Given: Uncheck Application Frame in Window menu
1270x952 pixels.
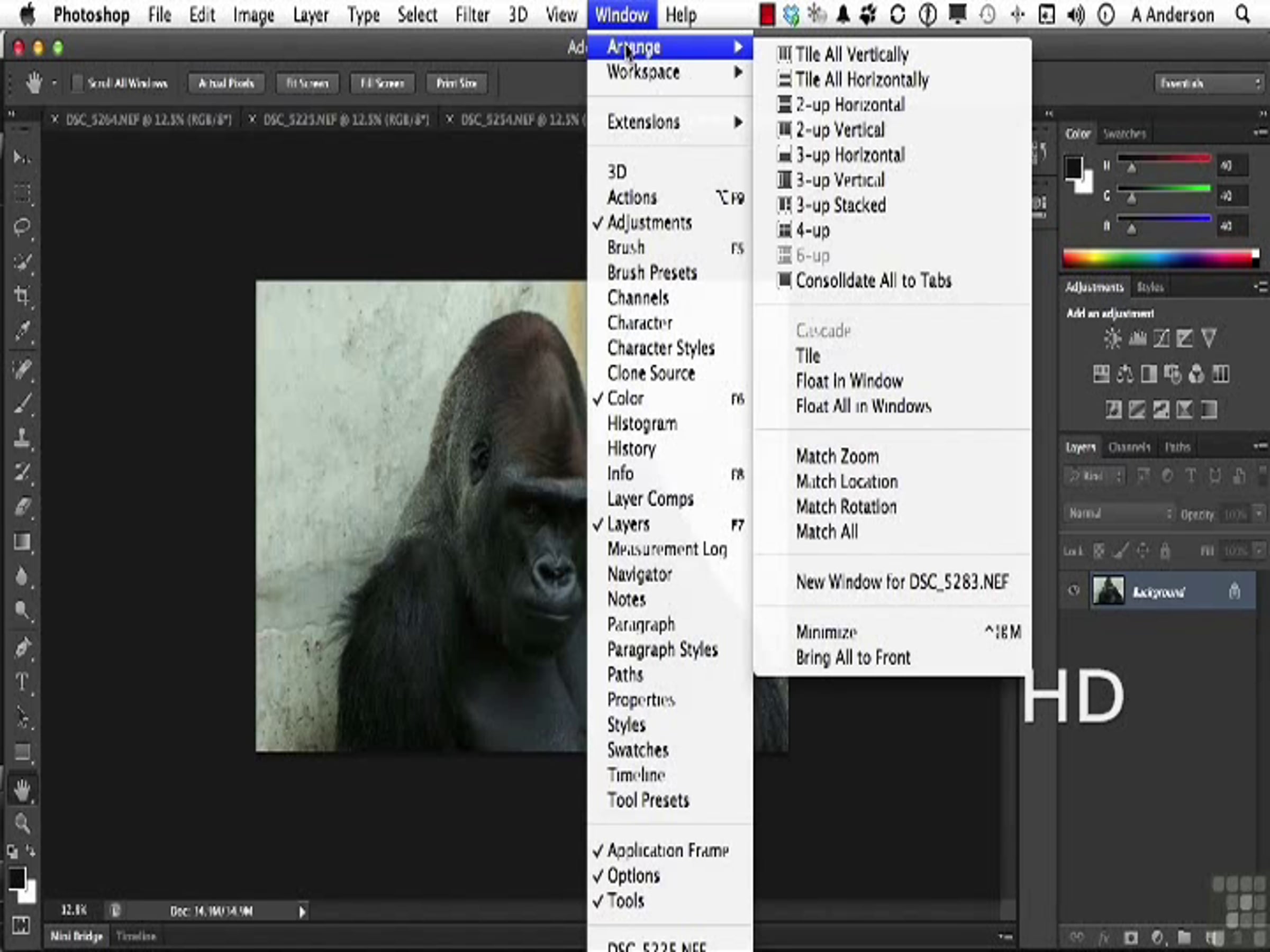Looking at the screenshot, I should pyautogui.click(x=668, y=850).
